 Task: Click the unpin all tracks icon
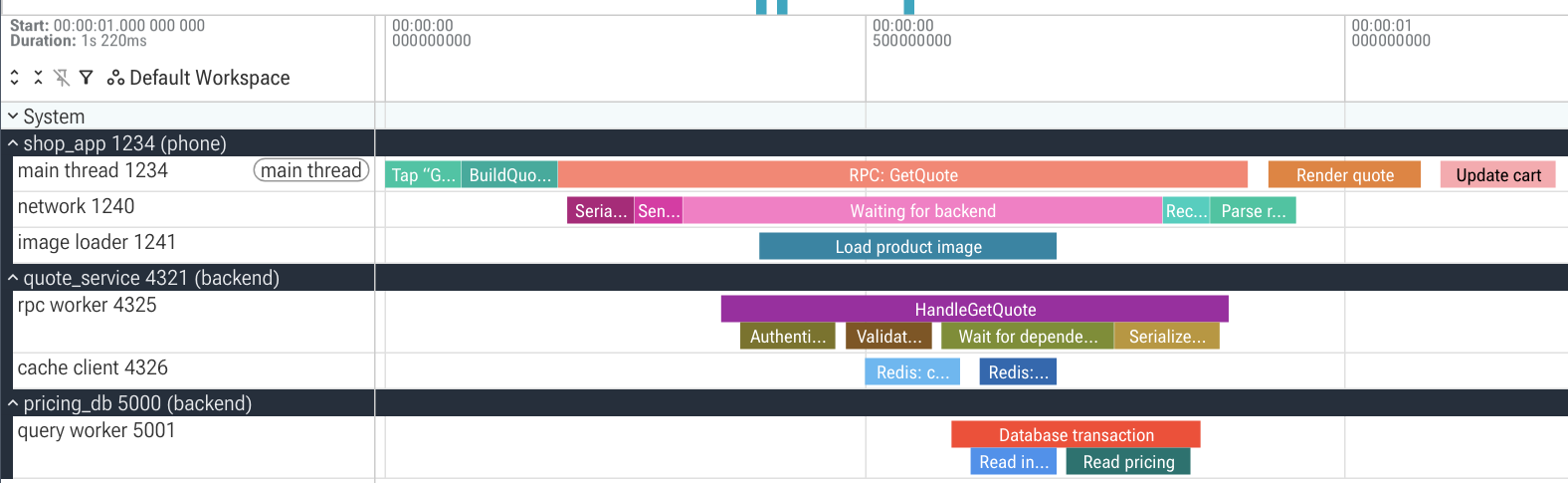click(62, 77)
